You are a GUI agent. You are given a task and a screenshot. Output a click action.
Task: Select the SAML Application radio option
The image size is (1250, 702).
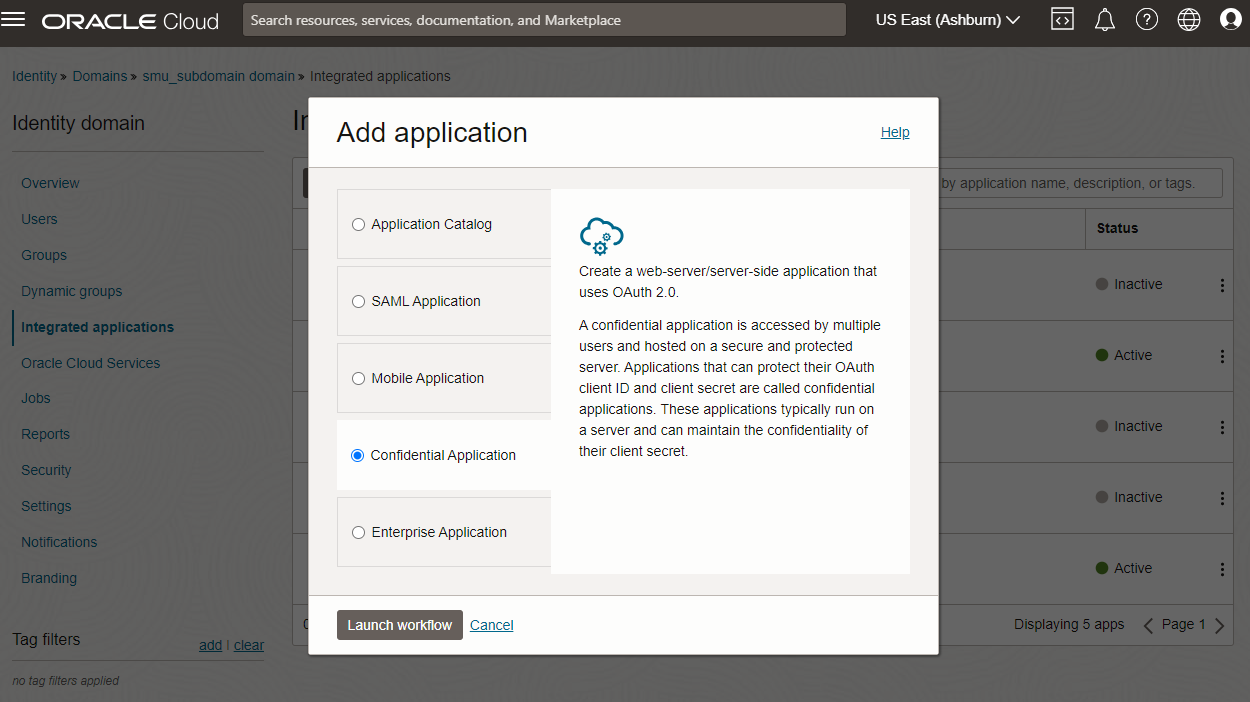pos(358,302)
